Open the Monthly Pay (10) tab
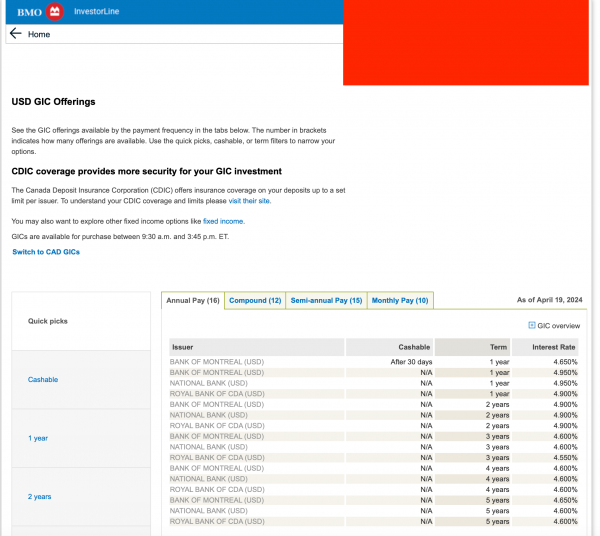 (x=400, y=300)
